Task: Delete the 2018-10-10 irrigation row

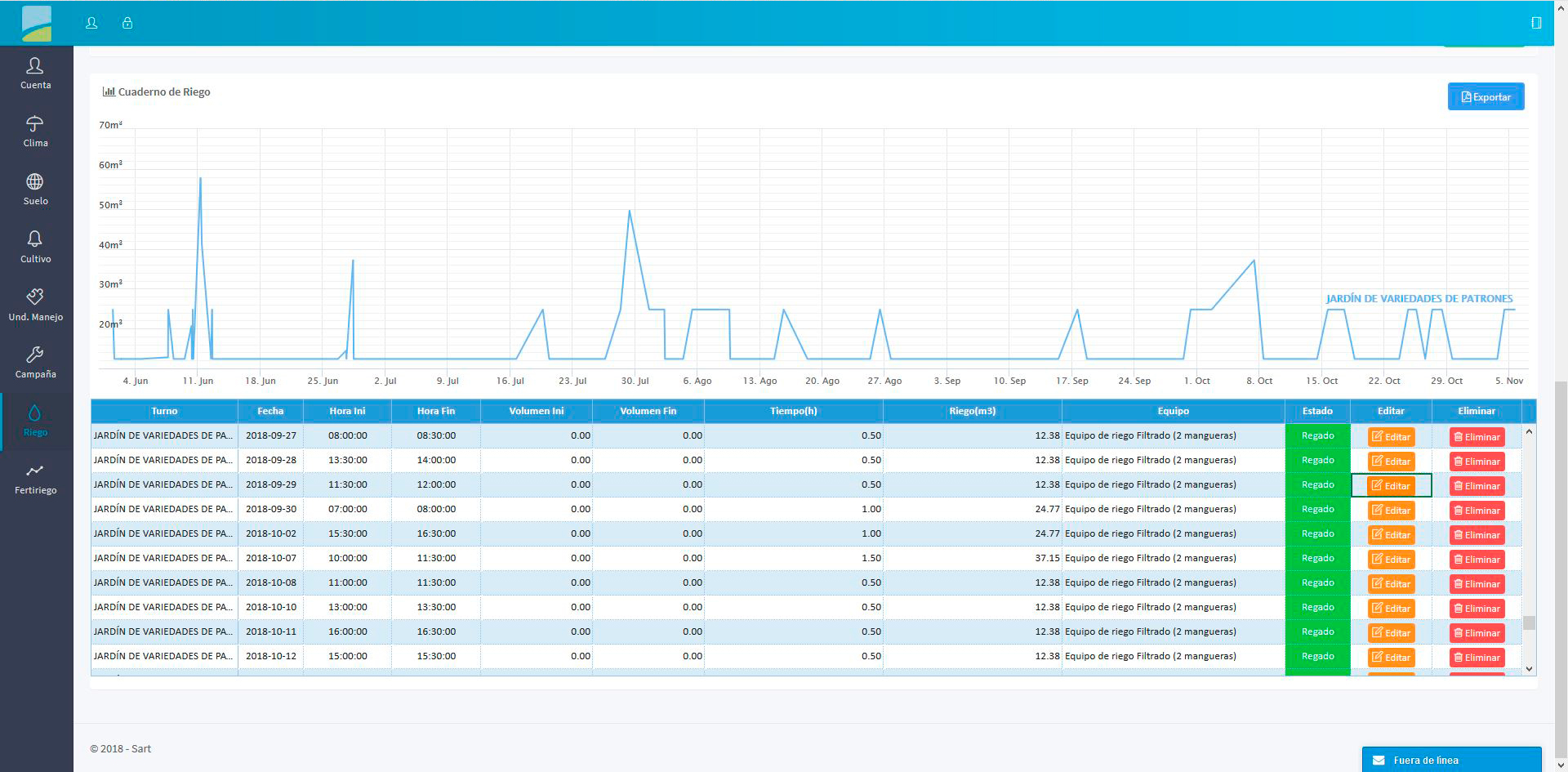Action: pyautogui.click(x=1477, y=609)
